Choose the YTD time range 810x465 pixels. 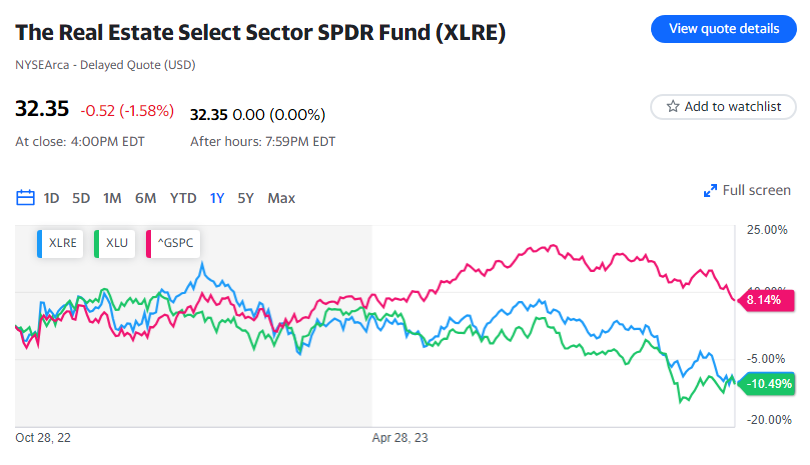tap(183, 198)
